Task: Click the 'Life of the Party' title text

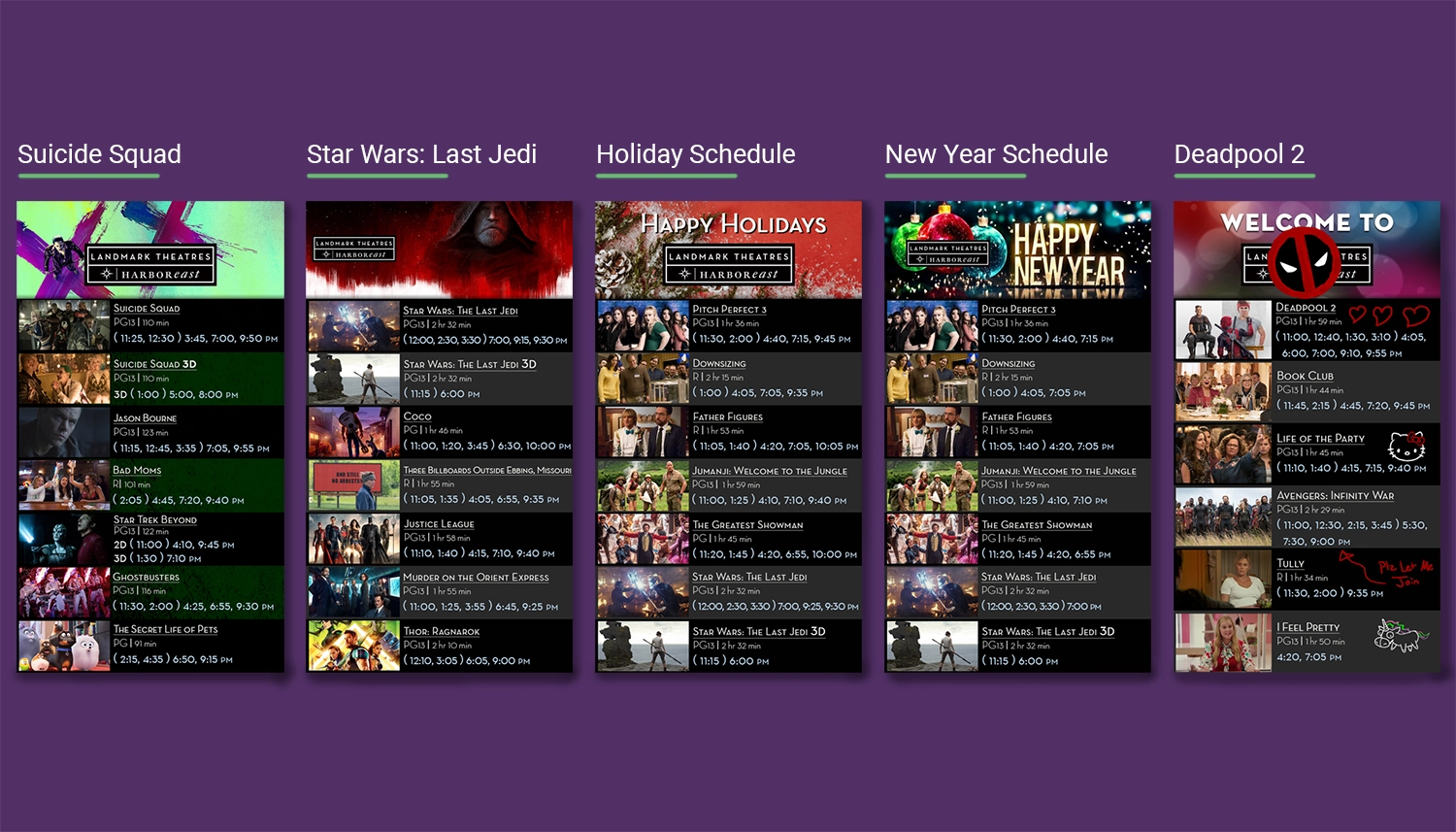Action: click(1320, 439)
